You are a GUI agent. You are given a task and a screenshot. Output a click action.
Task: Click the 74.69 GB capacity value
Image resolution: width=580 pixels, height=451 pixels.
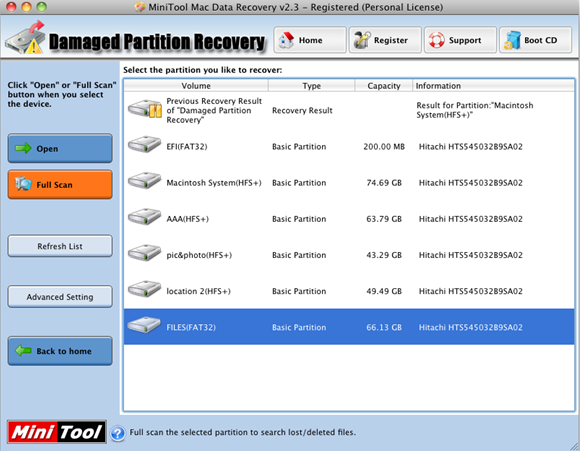click(384, 183)
